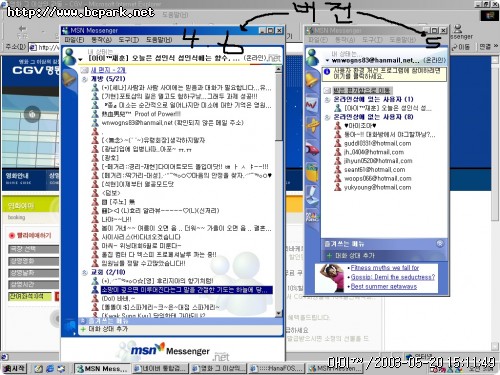This screenshot has height=375, width=500.
Task: Open the shopping bag tab icon
Action: point(312,172)
